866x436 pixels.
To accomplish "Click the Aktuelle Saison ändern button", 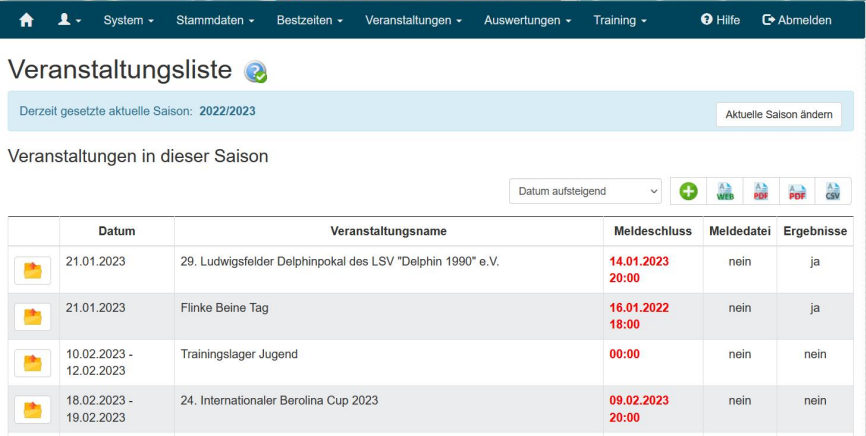I will pyautogui.click(x=778, y=114).
